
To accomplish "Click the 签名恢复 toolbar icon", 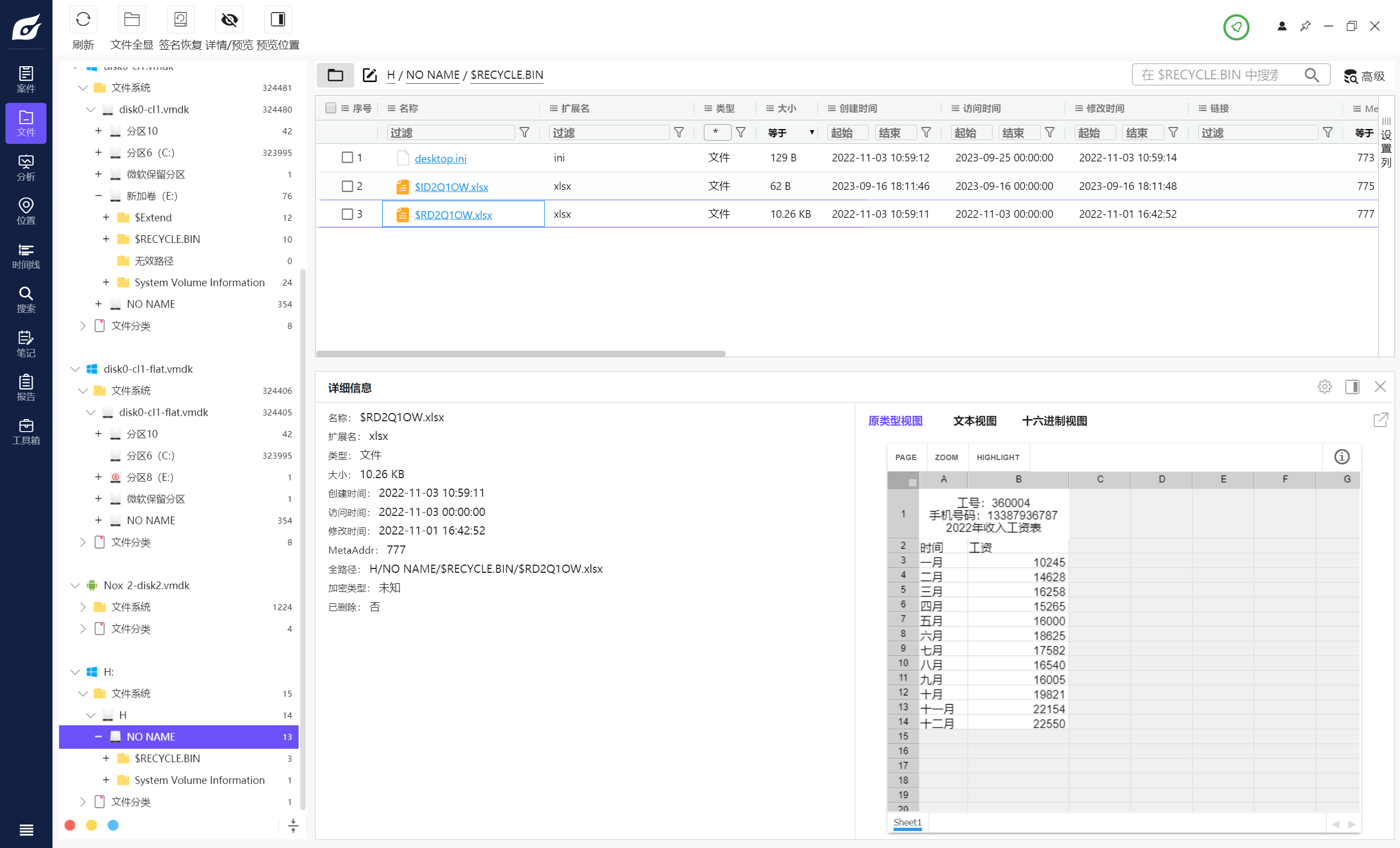I will (x=180, y=20).
